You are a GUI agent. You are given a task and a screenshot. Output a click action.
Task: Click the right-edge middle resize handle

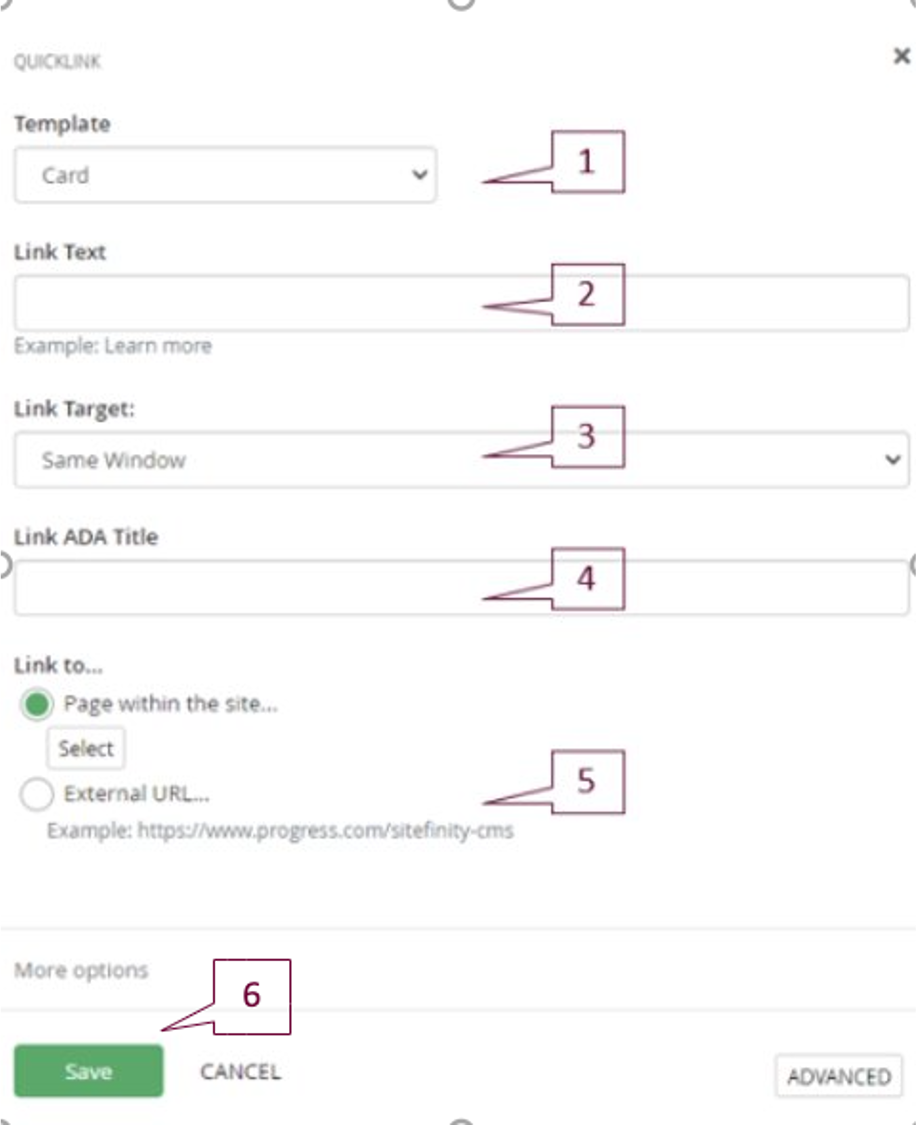point(913,566)
